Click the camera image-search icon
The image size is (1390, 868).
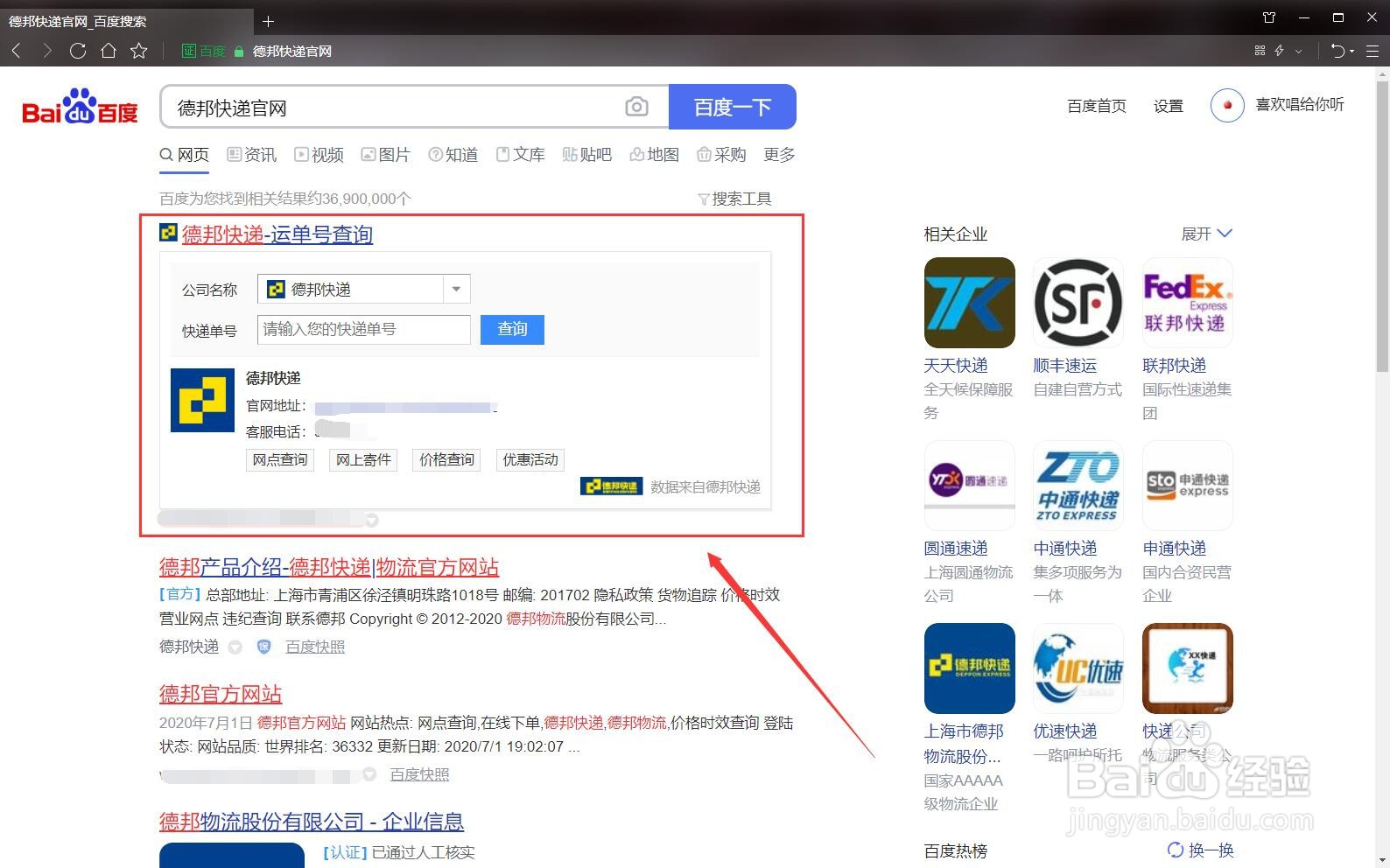click(x=637, y=107)
